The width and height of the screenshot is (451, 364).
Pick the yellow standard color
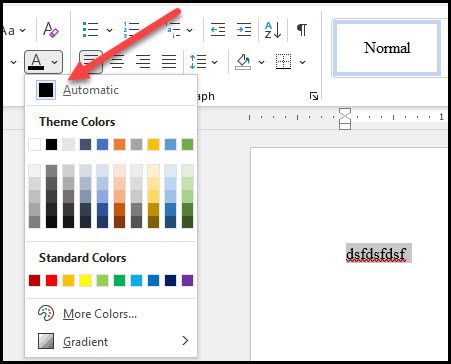tap(85, 281)
